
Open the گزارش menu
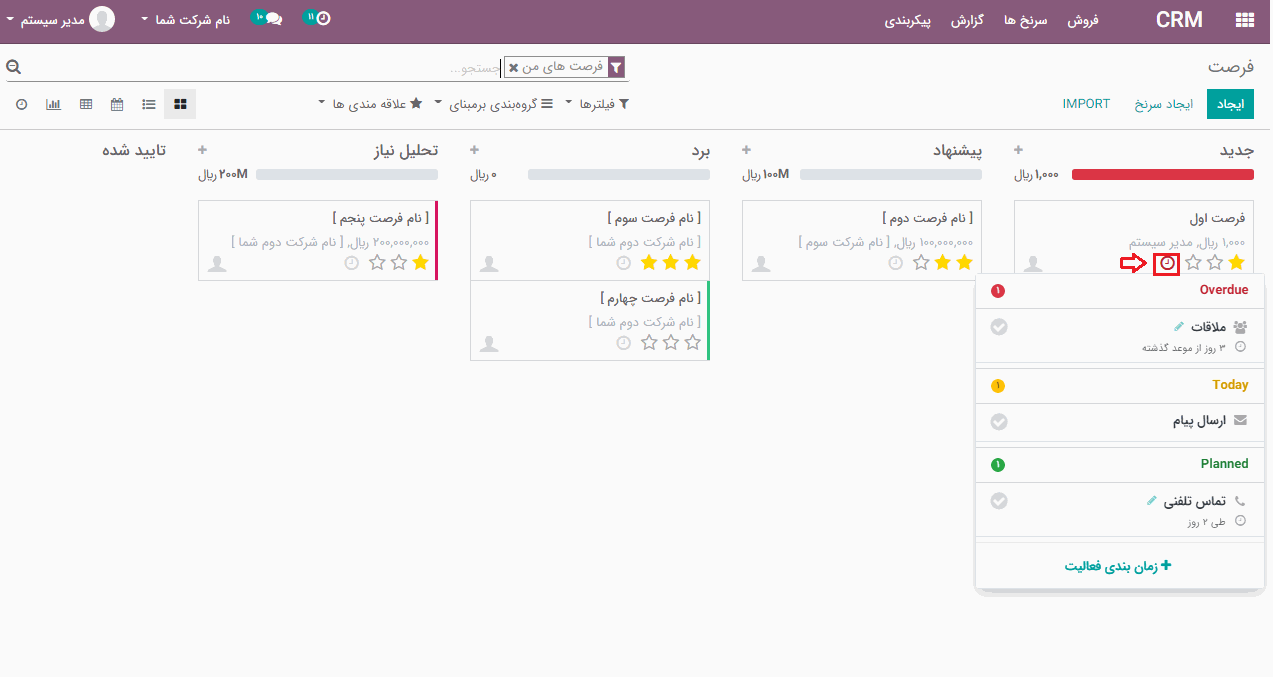click(x=967, y=19)
